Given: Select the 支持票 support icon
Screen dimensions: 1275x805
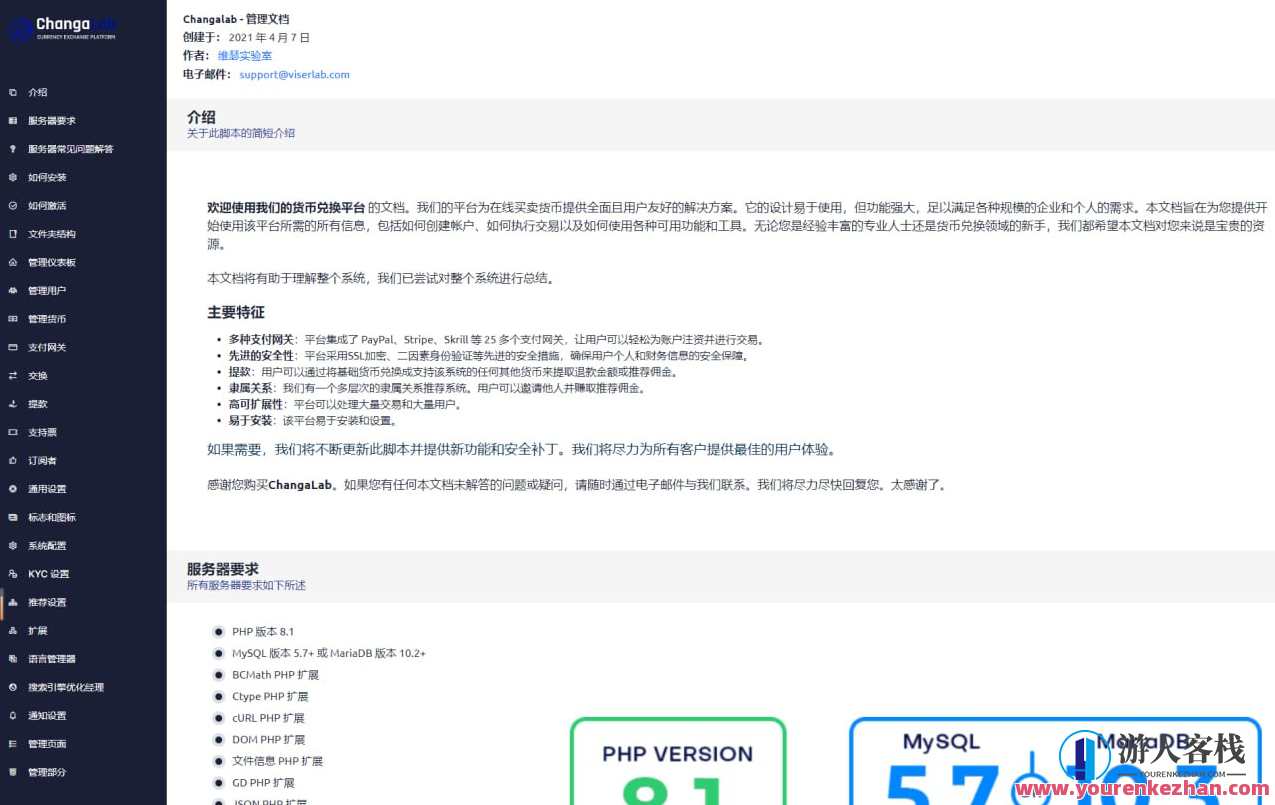Looking at the screenshot, I should (x=13, y=432).
